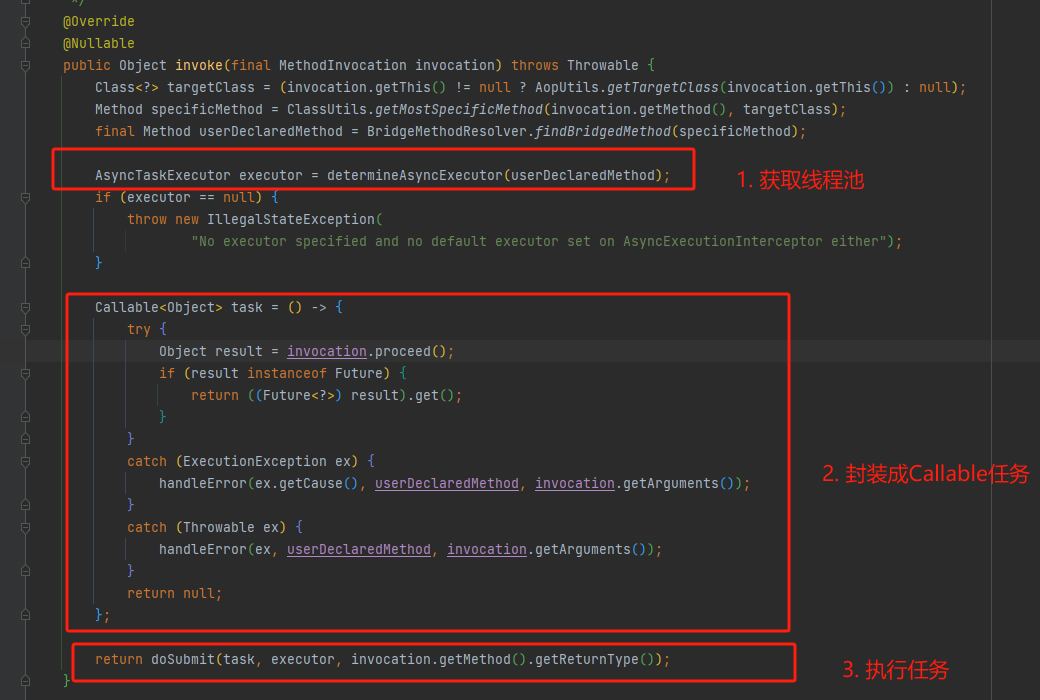Click fold end marker at the invoke method's closing brace
The width and height of the screenshot is (1040, 700).
[25, 681]
